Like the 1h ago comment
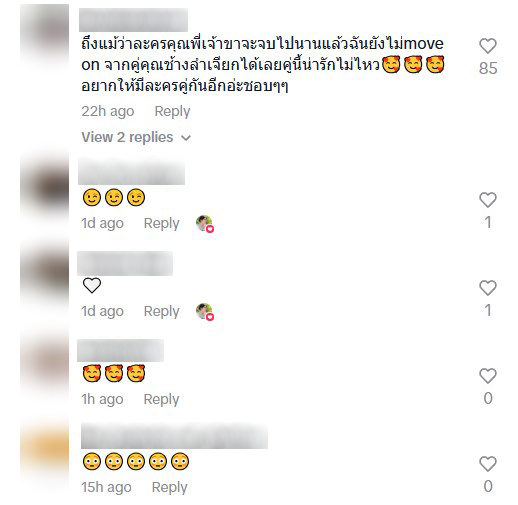The image size is (518, 505). tap(488, 376)
